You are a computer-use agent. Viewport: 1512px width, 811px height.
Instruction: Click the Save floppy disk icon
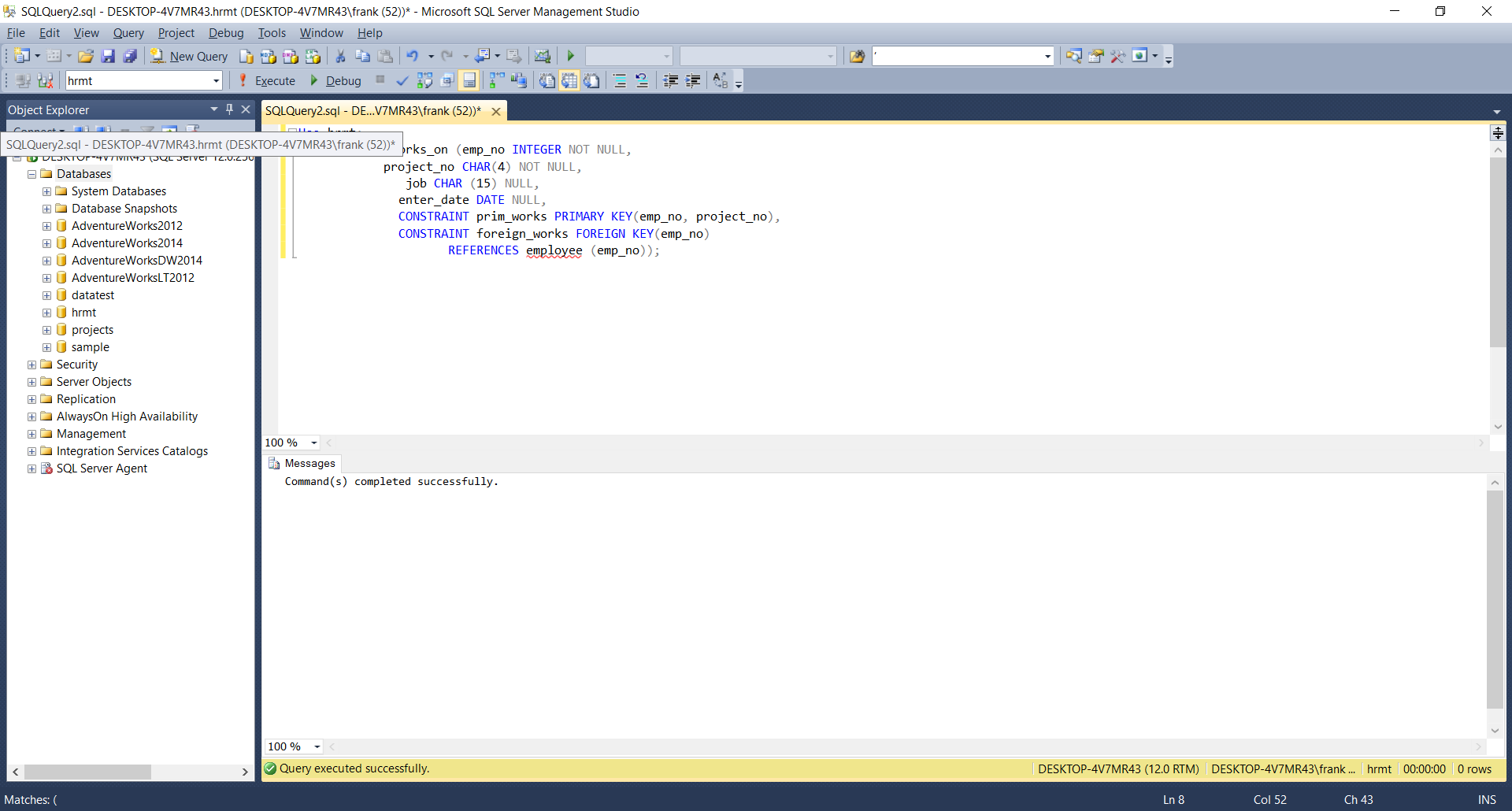[x=108, y=56]
